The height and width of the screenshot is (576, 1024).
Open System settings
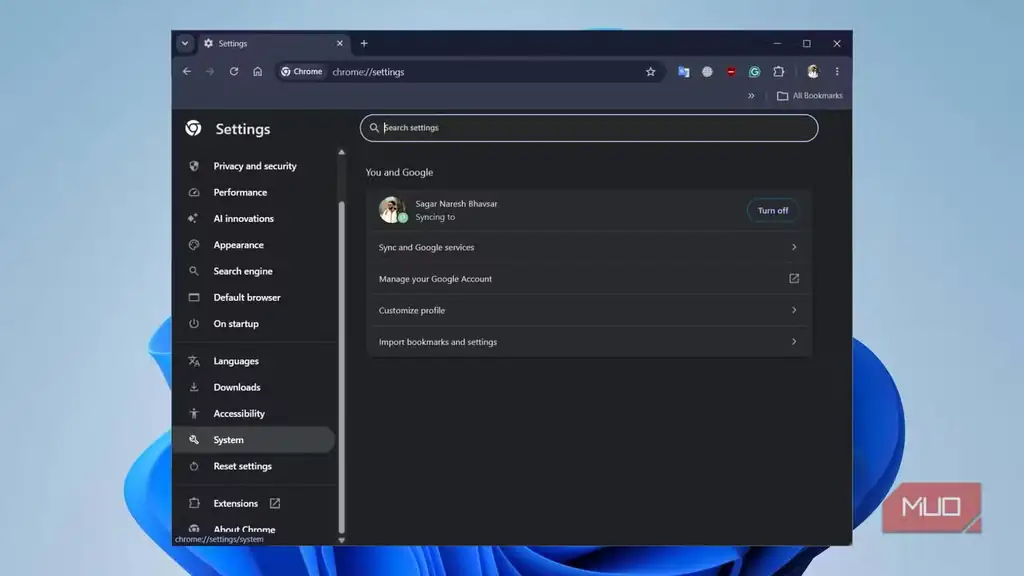[x=255, y=440]
